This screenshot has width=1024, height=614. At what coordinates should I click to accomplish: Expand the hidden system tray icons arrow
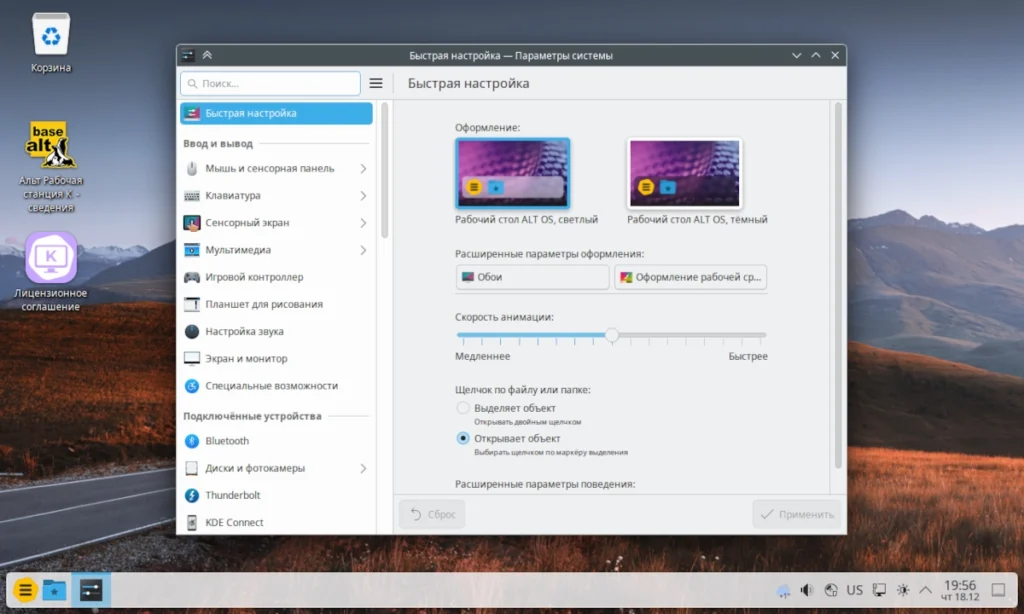925,590
